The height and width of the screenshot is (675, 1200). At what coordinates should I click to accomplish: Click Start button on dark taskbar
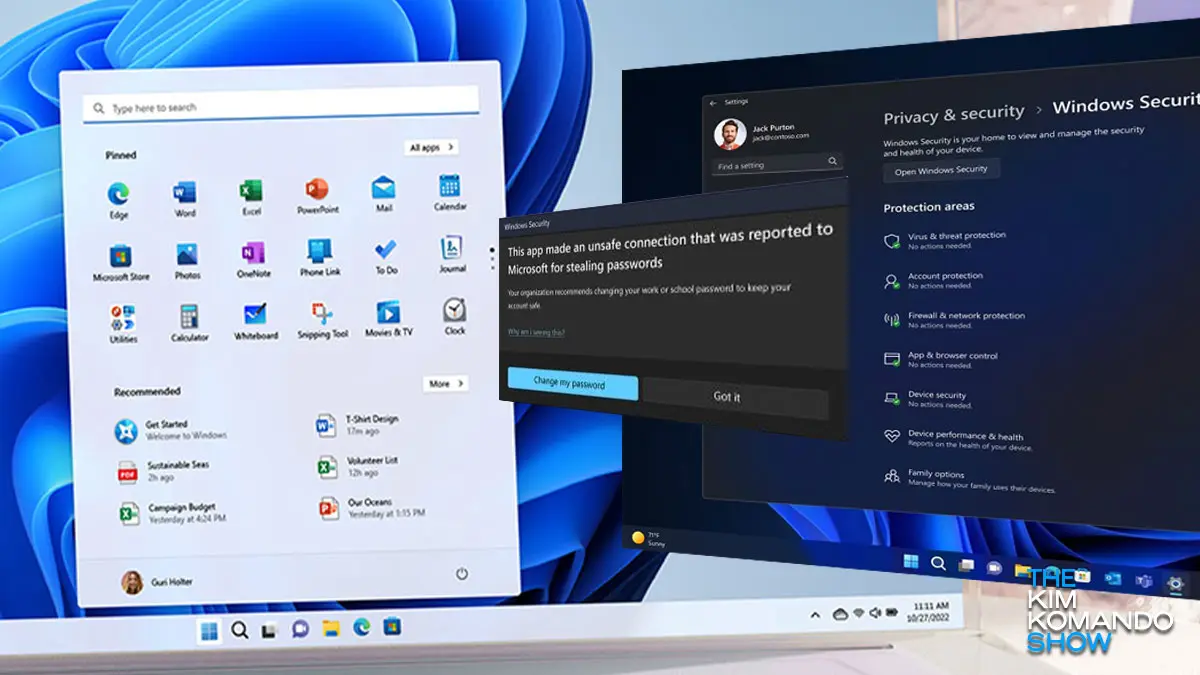coord(911,561)
